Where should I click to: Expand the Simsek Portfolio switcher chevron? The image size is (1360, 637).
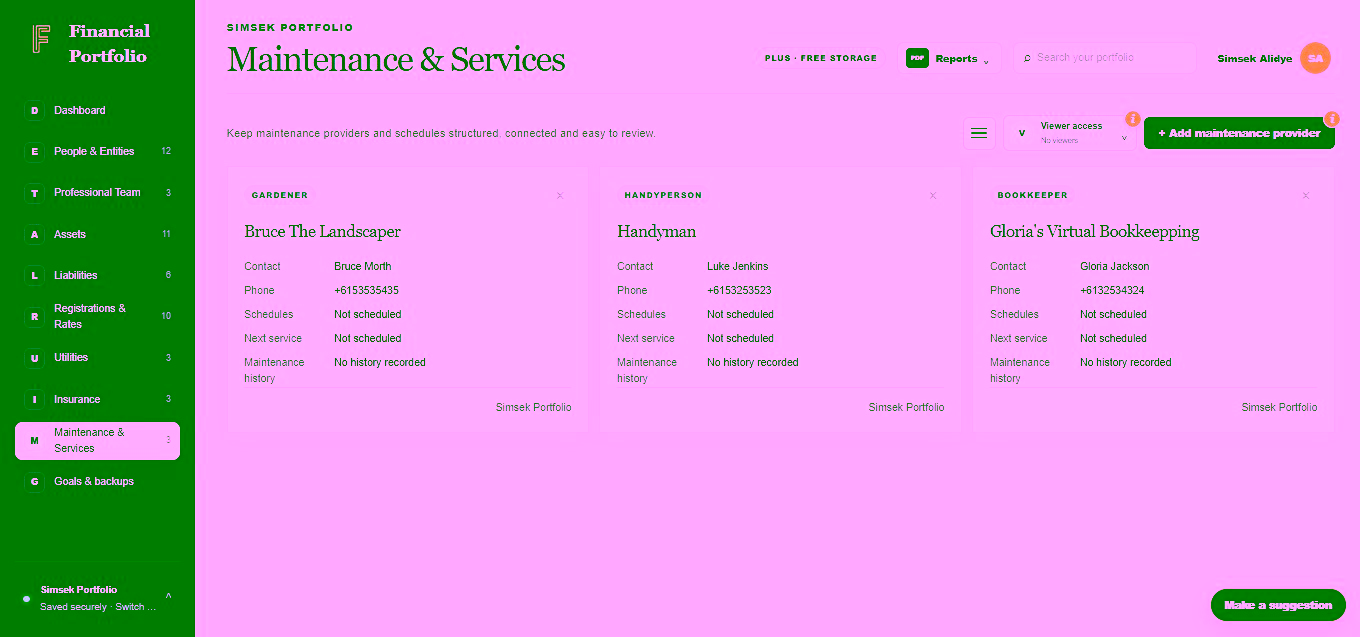[x=168, y=597]
